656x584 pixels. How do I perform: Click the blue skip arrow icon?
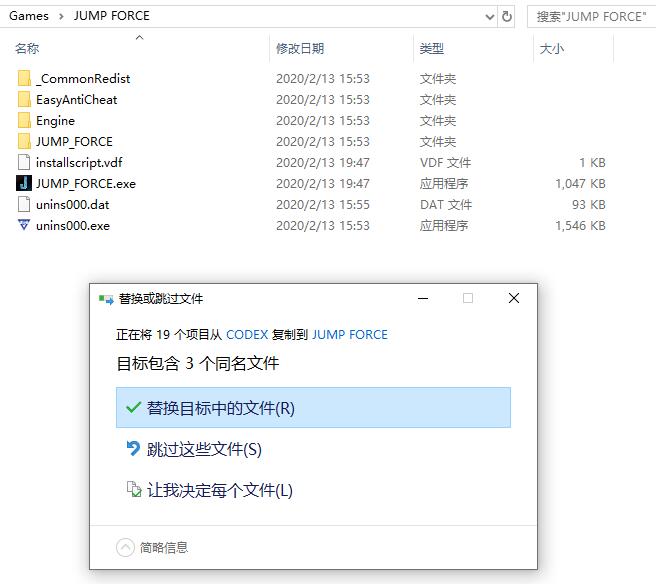click(x=133, y=448)
